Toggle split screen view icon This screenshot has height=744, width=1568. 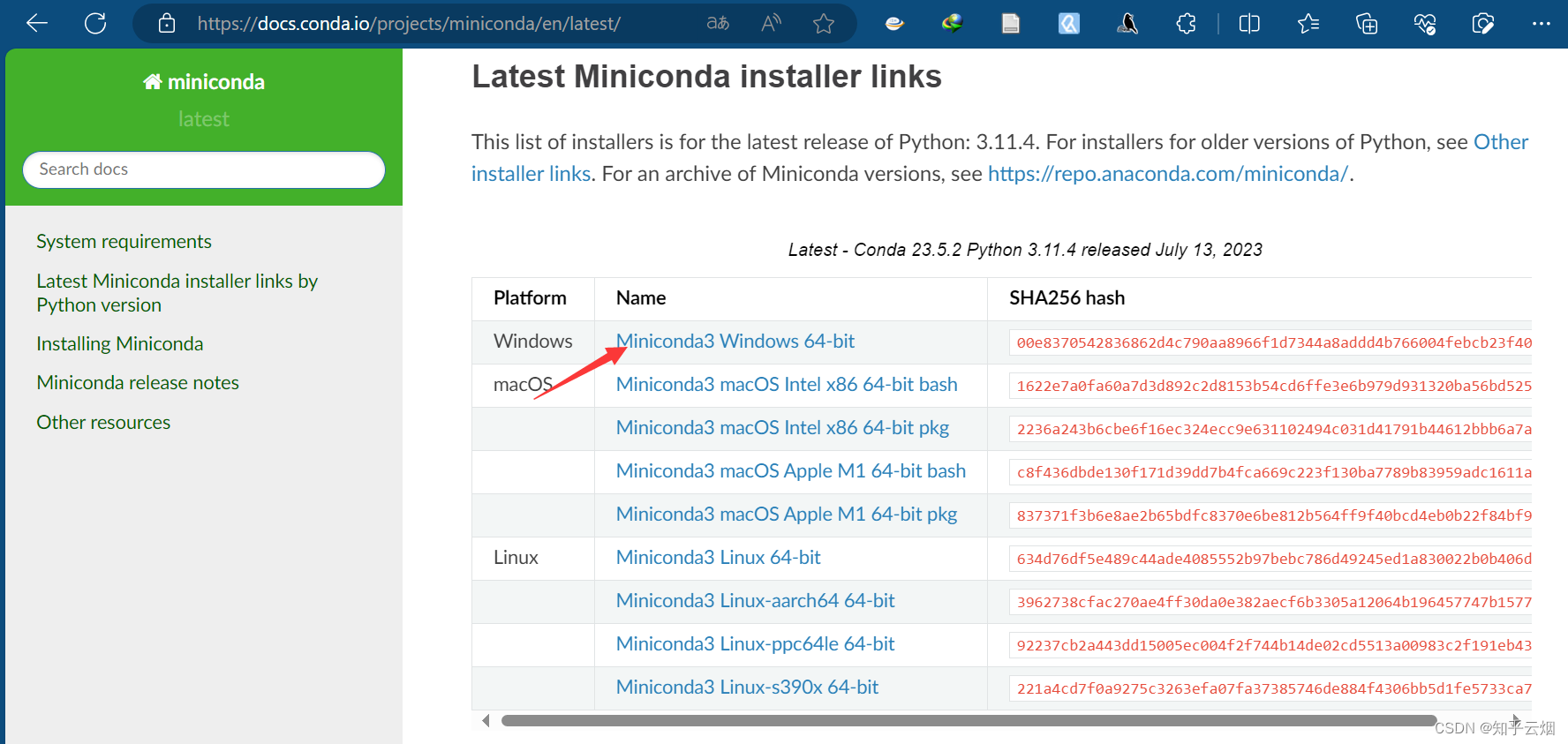tap(1249, 24)
